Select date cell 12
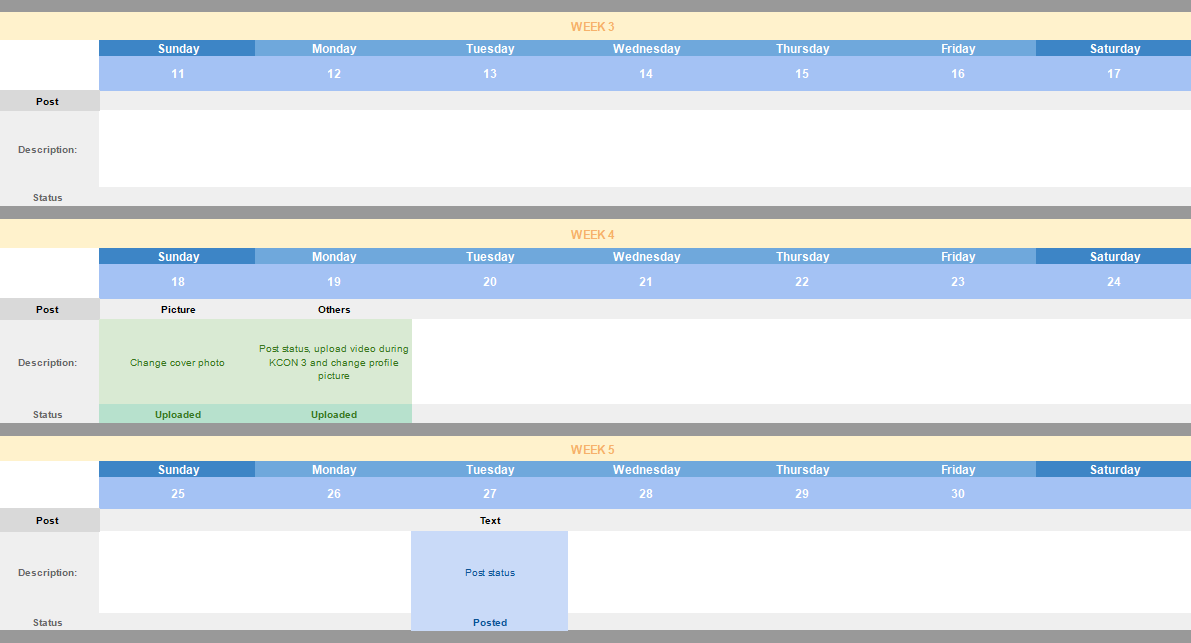 click(333, 74)
